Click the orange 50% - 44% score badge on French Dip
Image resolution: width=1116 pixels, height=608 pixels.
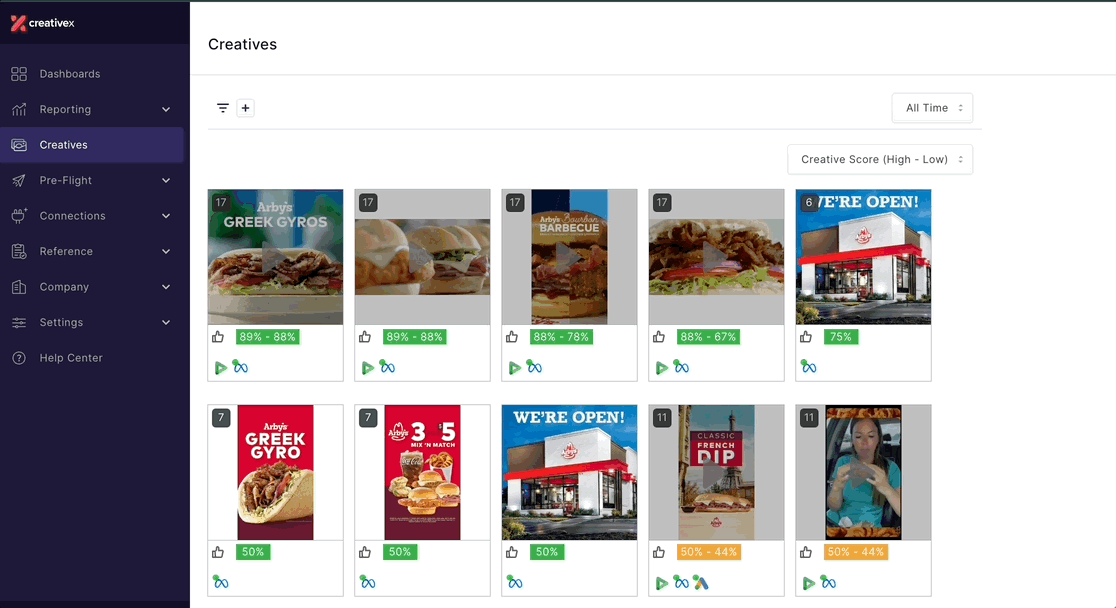707,552
